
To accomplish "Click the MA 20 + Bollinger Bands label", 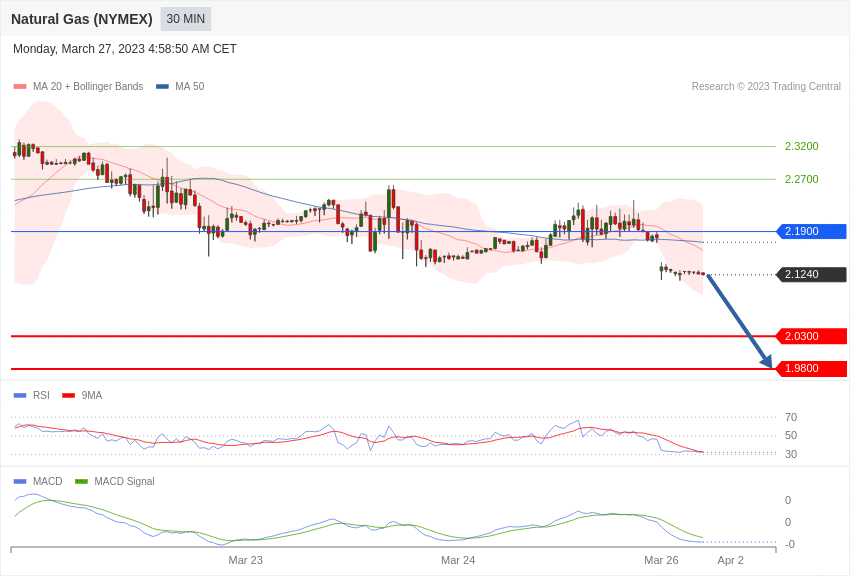I will 88,86.
